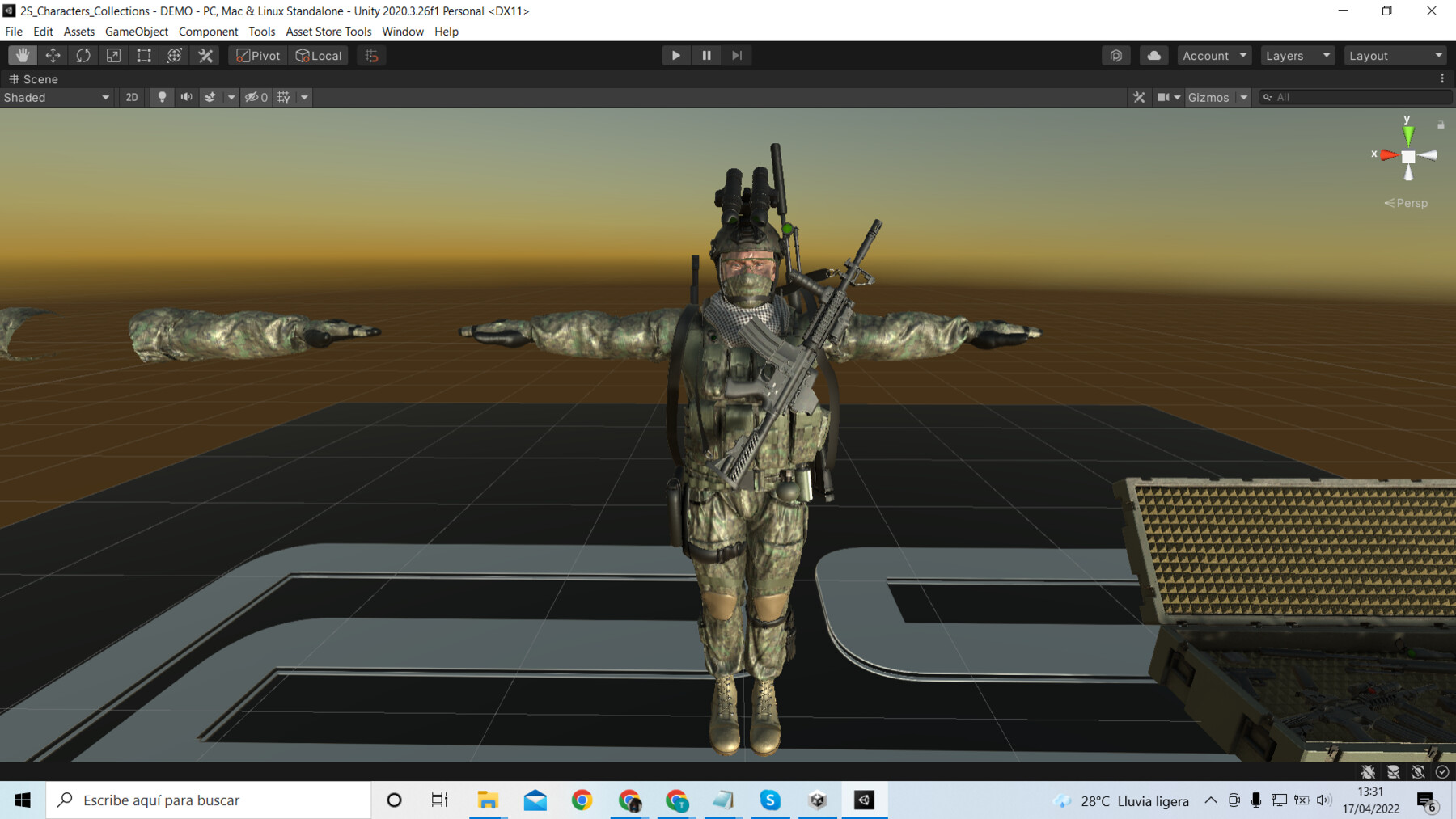Activate the Hand pan tool
The height and width of the screenshot is (819, 1456).
[x=22, y=55]
